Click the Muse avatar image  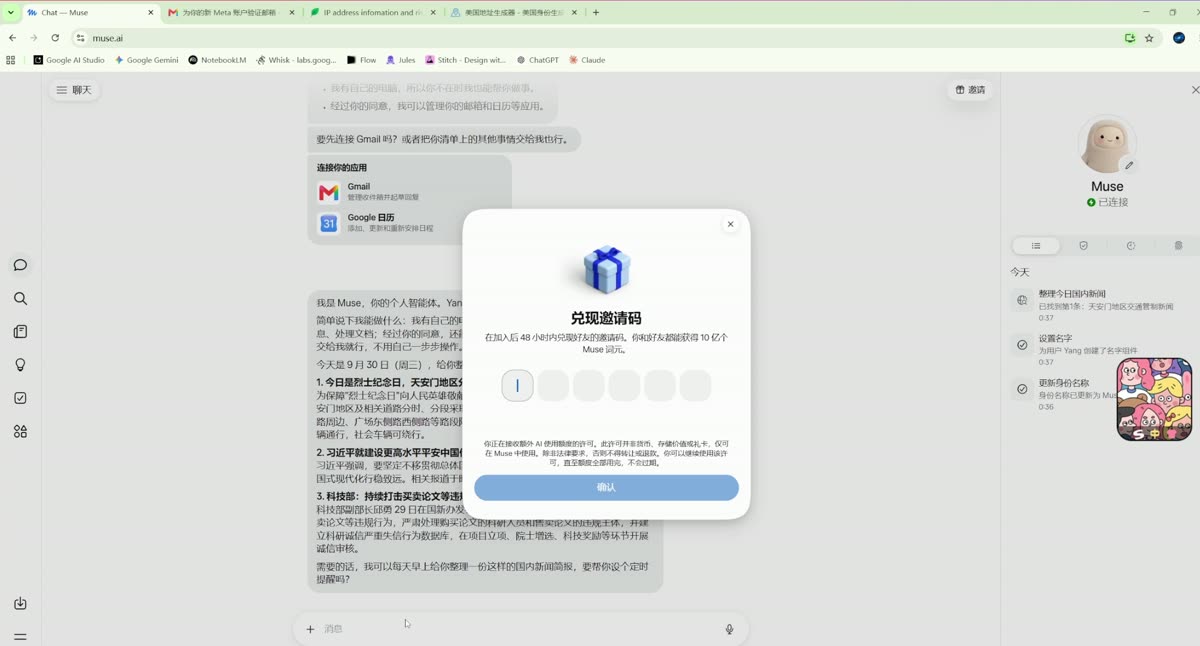click(1107, 144)
